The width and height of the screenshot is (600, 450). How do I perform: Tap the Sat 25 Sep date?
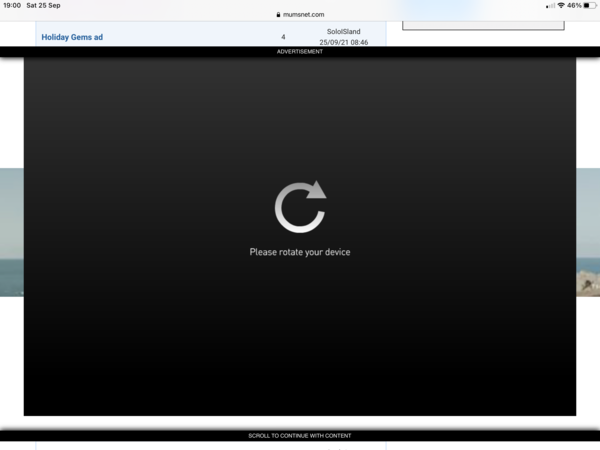[43, 5]
